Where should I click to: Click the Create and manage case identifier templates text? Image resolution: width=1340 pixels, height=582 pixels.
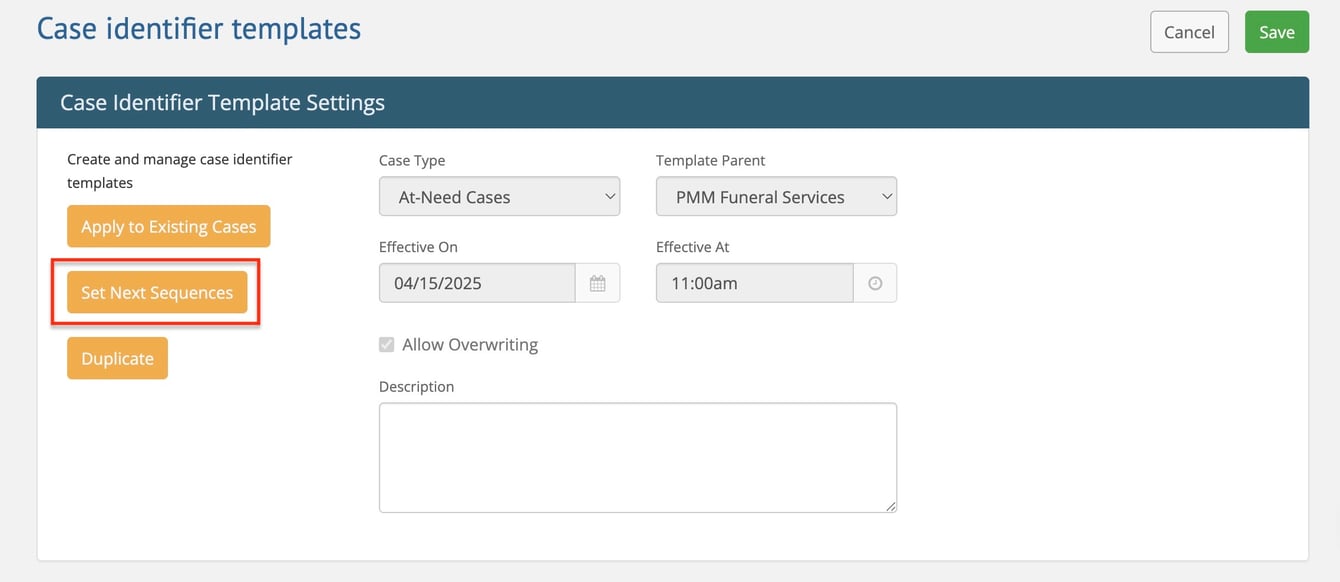(180, 171)
